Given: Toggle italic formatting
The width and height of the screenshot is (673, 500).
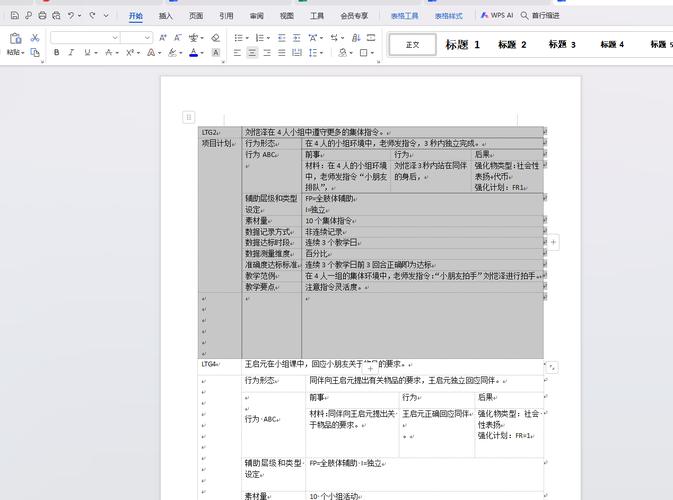Looking at the screenshot, I should [x=71, y=52].
